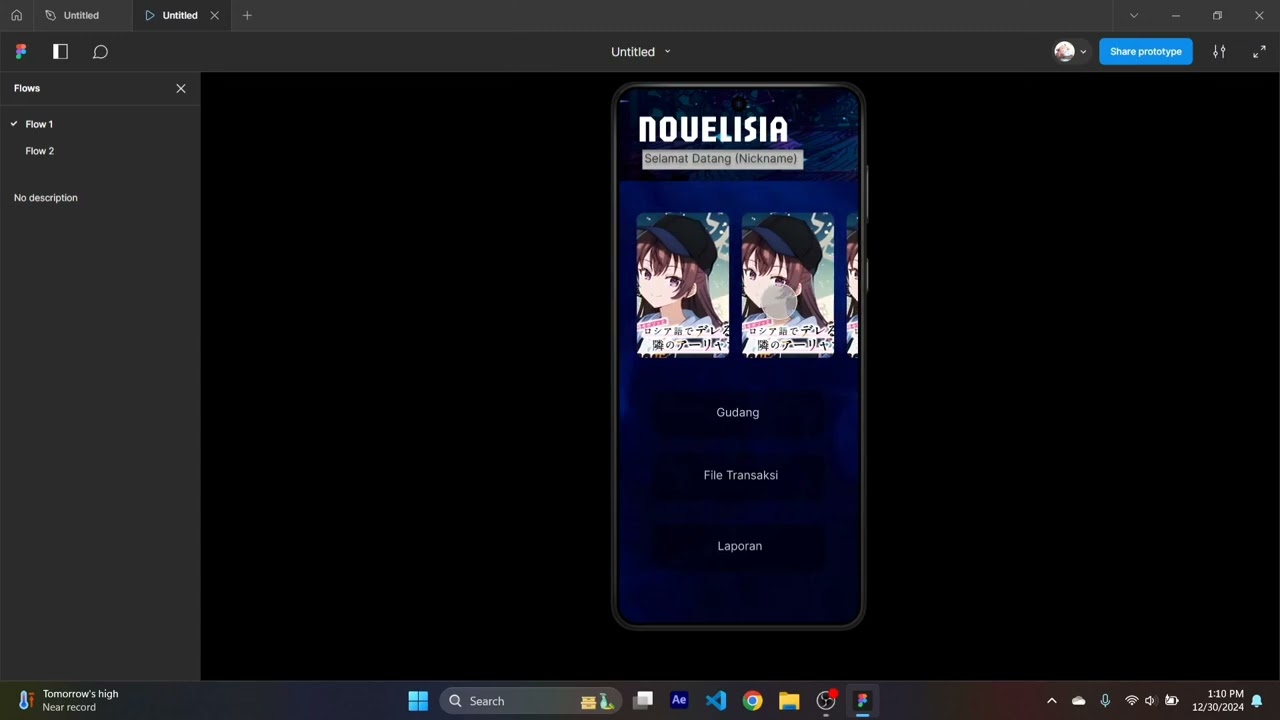The image size is (1280, 720).
Task: Open the clock and date flyout
Action: pos(1218,701)
